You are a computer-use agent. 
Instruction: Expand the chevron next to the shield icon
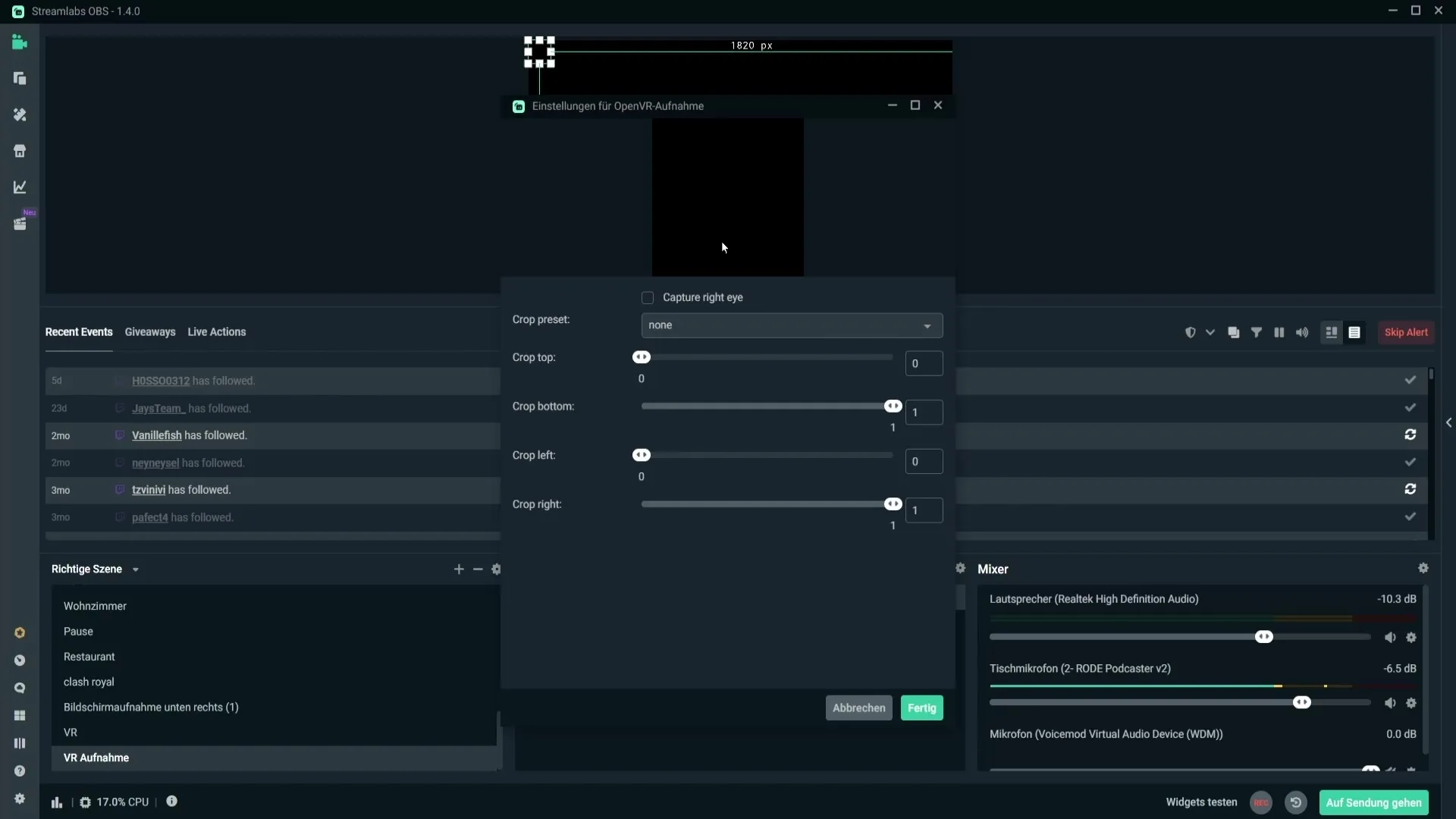(1210, 332)
